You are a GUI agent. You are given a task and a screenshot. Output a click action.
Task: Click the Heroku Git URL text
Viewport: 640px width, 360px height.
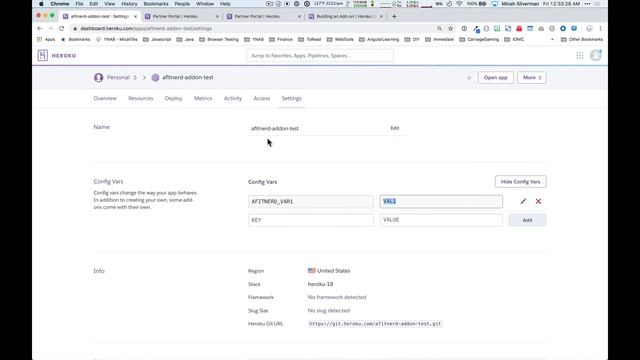[x=375, y=324]
